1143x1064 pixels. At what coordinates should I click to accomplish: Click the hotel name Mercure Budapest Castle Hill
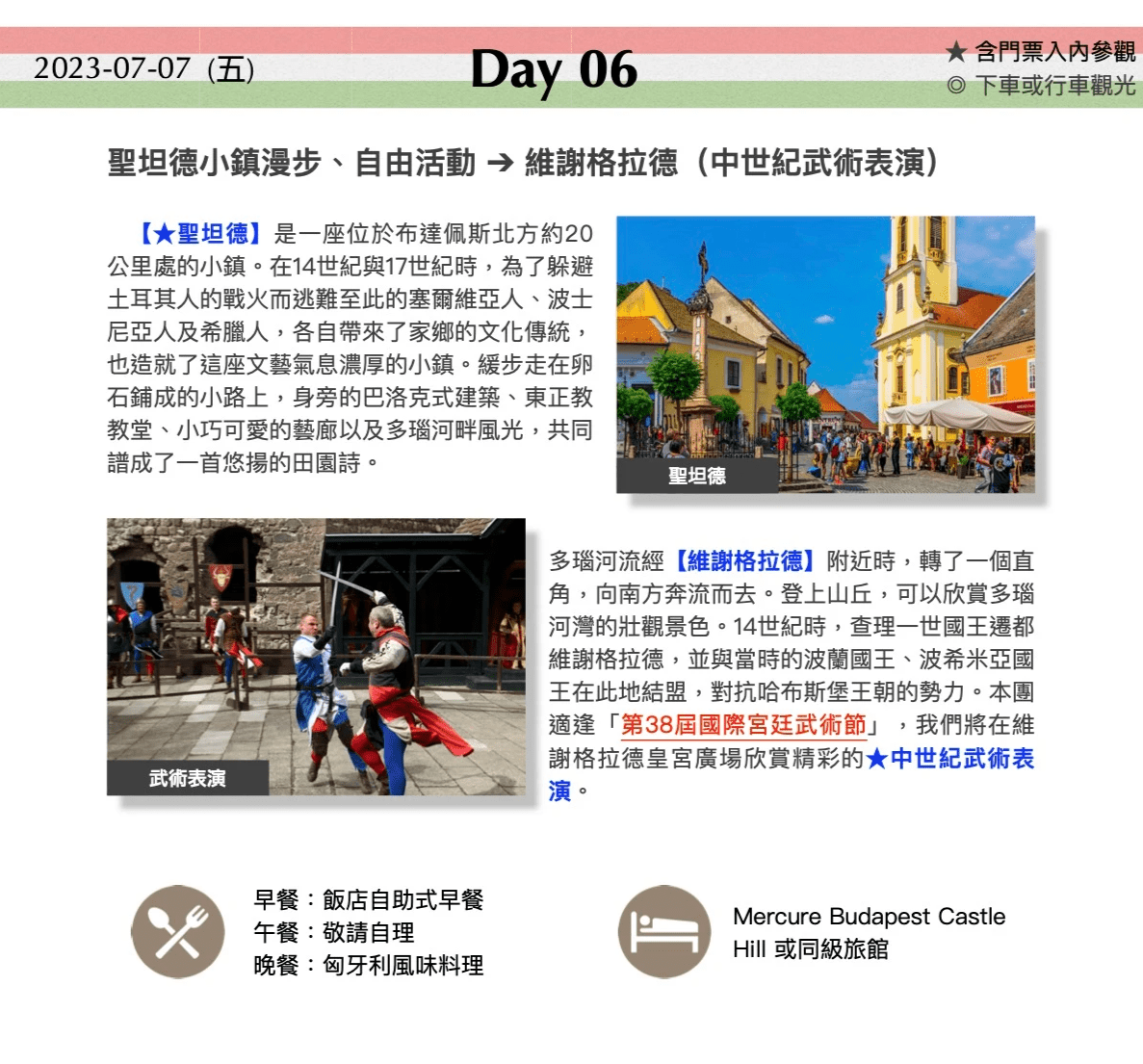coord(869,933)
